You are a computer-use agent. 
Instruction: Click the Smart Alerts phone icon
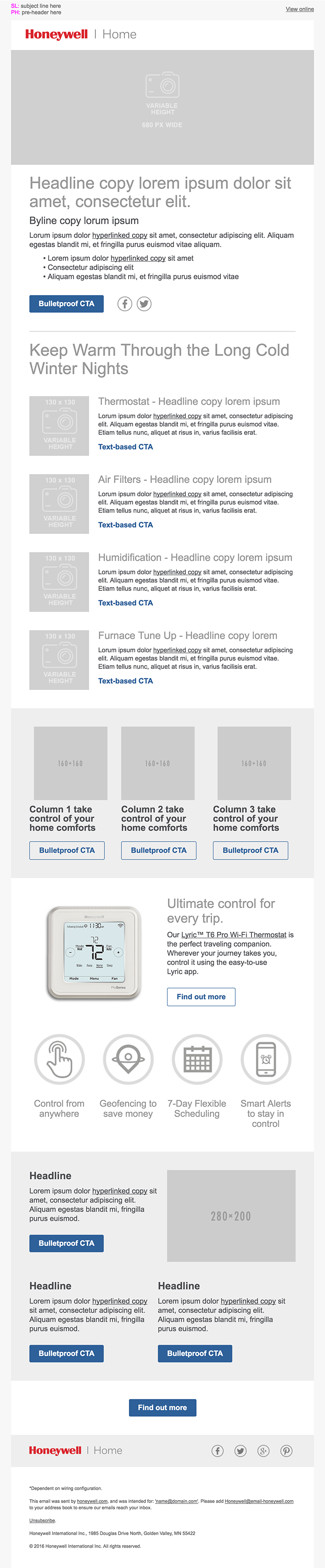[266, 1059]
